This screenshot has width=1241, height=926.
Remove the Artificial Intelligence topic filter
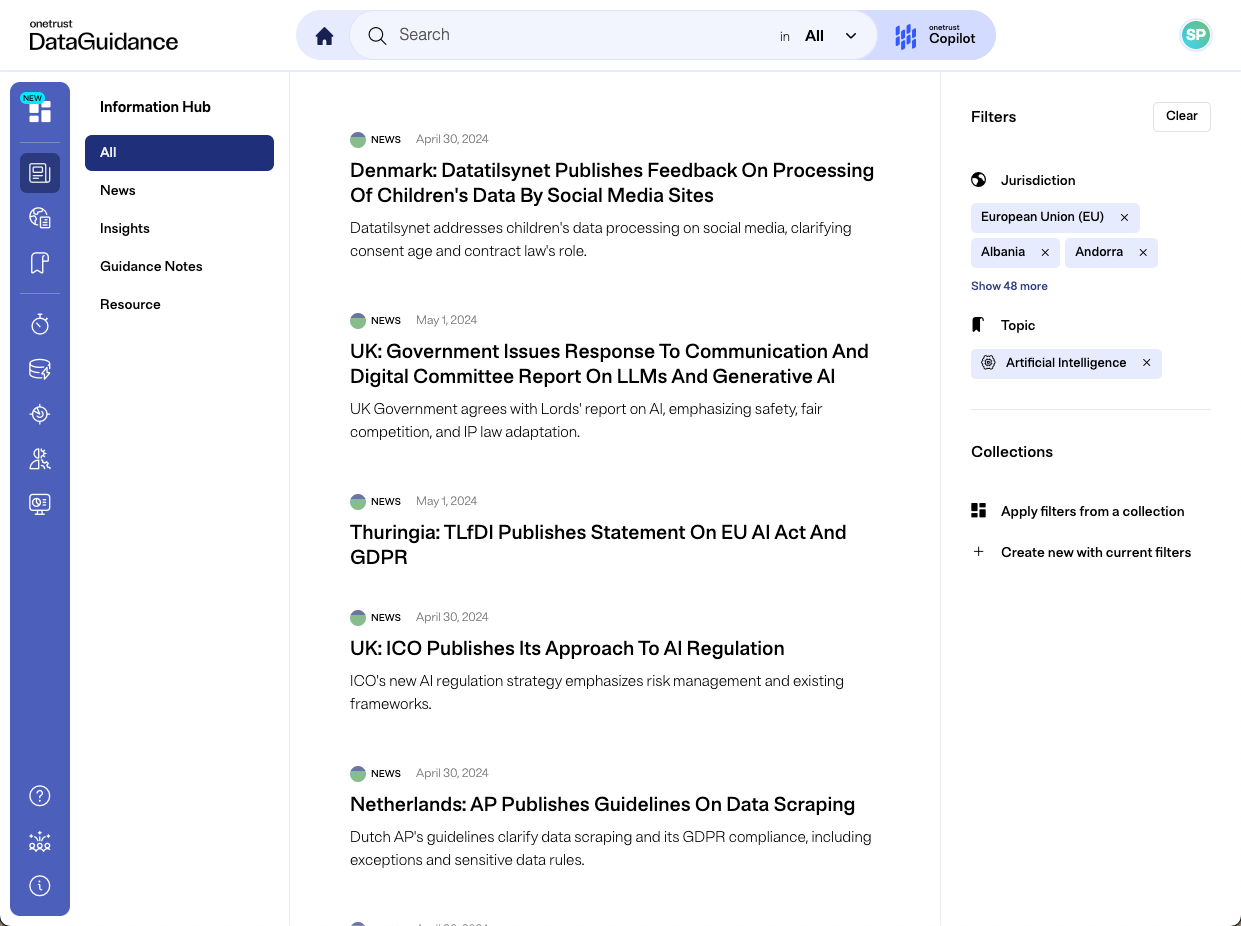click(x=1147, y=363)
